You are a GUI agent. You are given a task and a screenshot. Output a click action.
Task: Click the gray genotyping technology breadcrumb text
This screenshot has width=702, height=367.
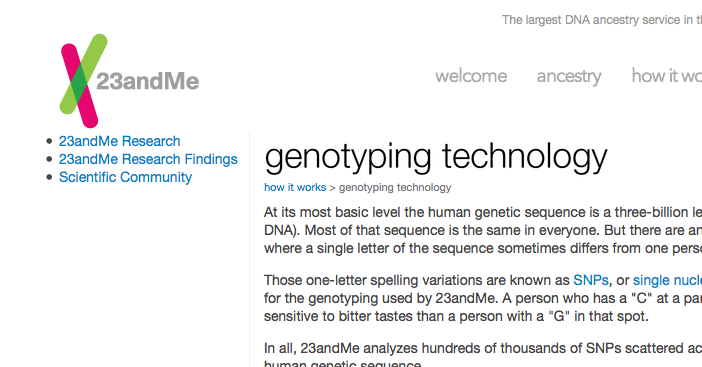pyautogui.click(x=395, y=188)
